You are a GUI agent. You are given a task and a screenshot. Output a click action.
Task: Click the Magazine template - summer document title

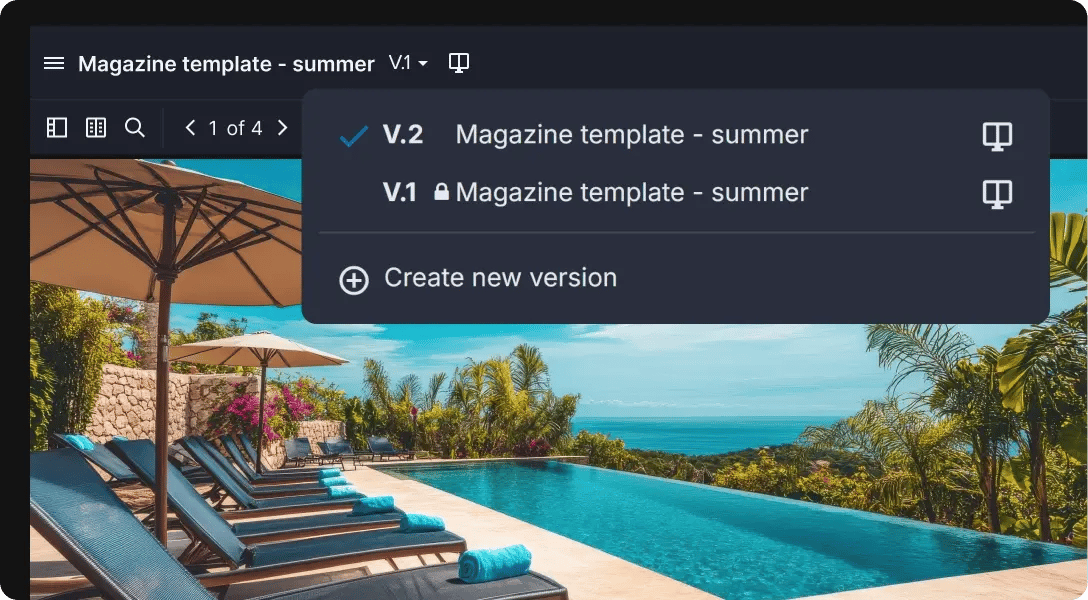click(x=226, y=64)
